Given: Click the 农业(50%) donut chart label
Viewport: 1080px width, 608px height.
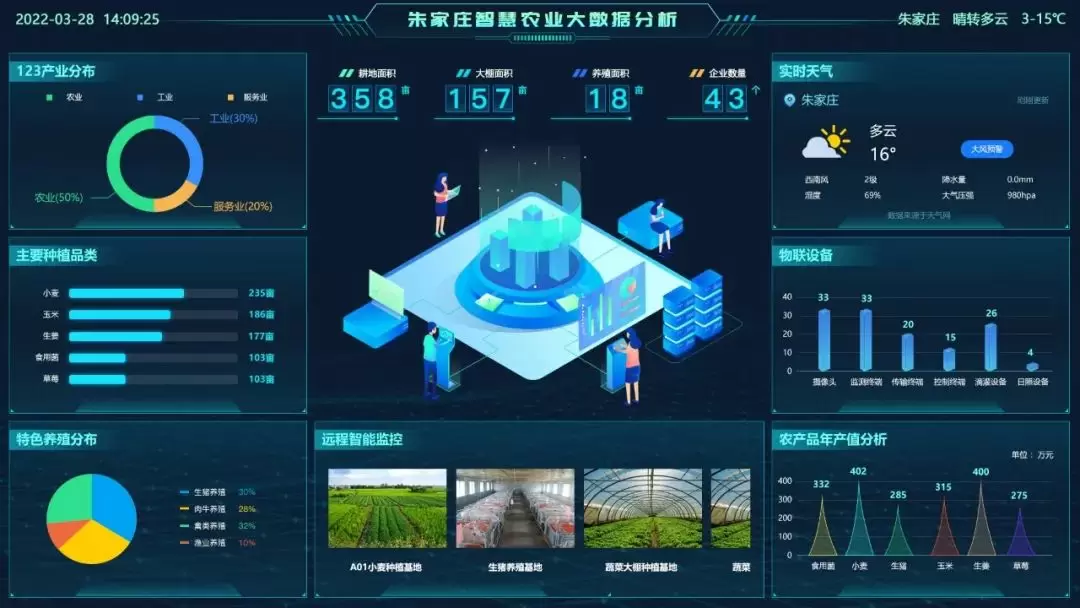Looking at the screenshot, I should coord(59,198).
